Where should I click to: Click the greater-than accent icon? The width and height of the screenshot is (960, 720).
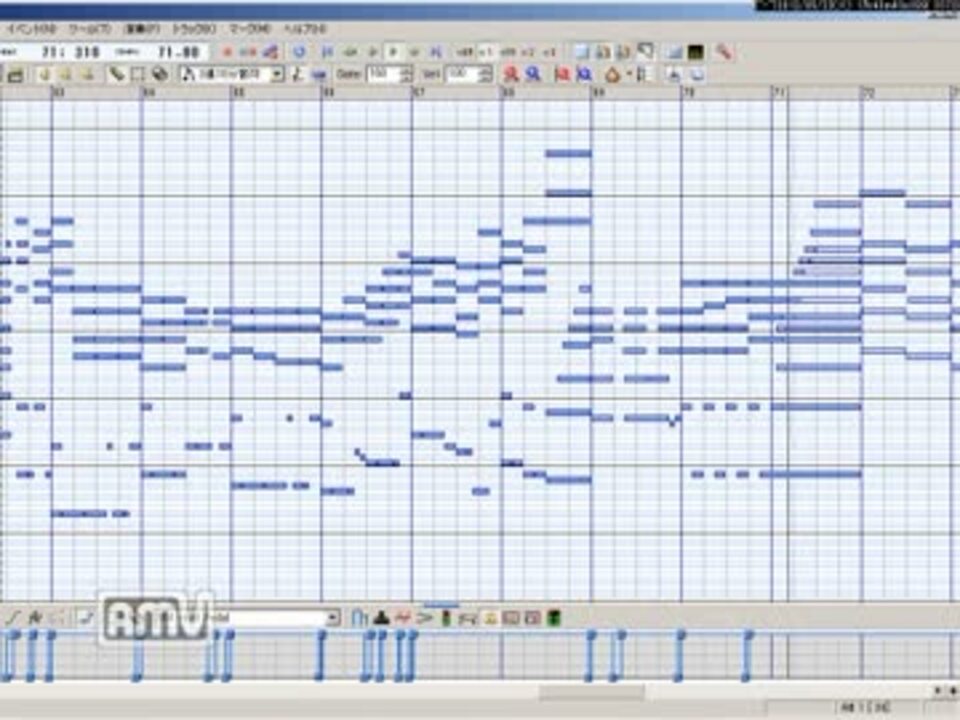tap(424, 618)
